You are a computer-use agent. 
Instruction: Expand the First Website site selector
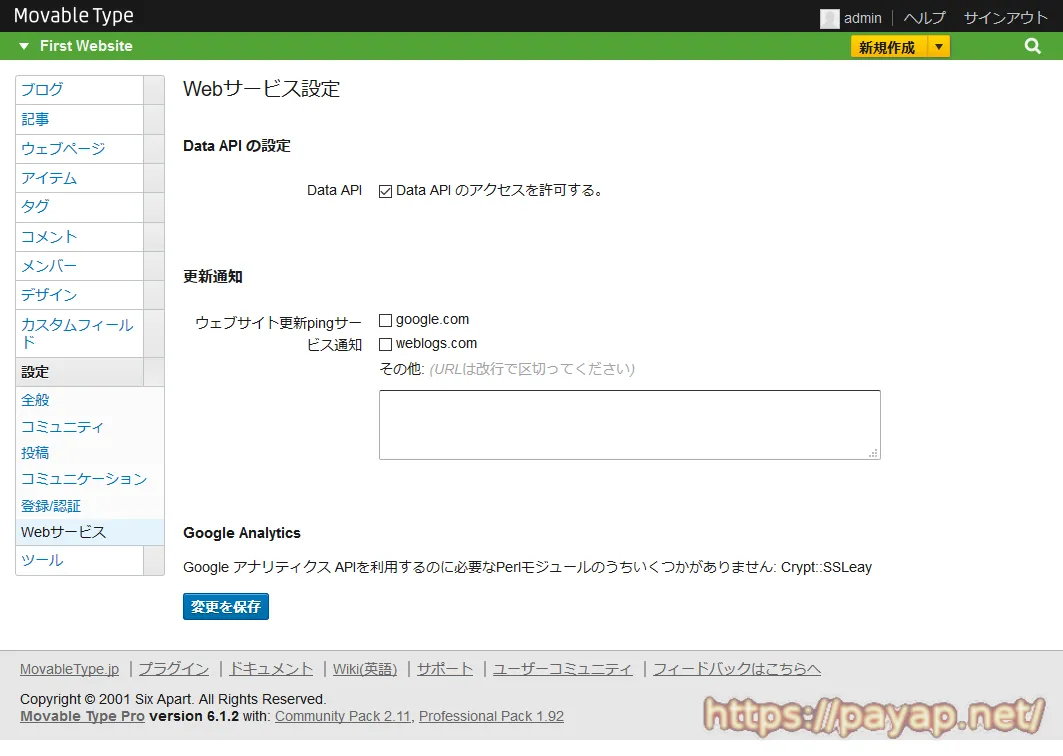coord(25,46)
